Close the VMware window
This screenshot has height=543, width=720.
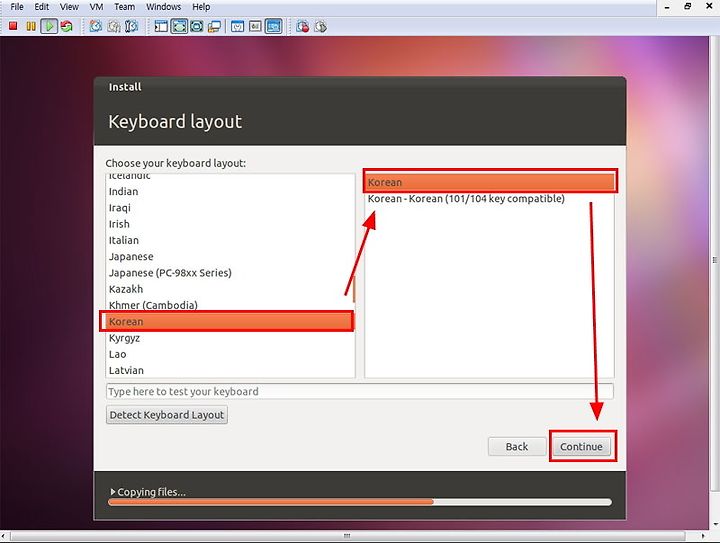(x=709, y=6)
